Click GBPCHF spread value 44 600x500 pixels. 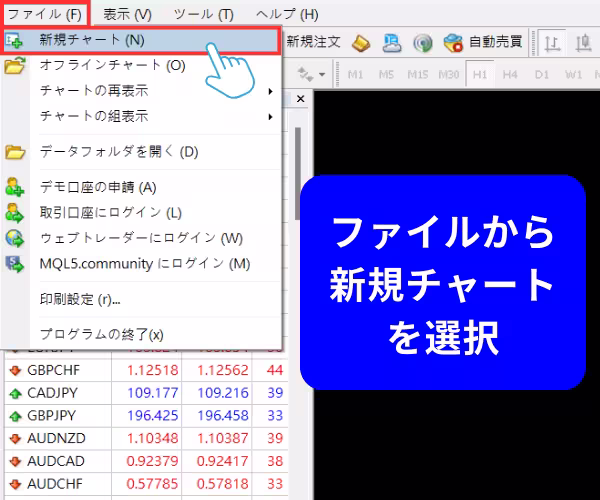pos(275,370)
